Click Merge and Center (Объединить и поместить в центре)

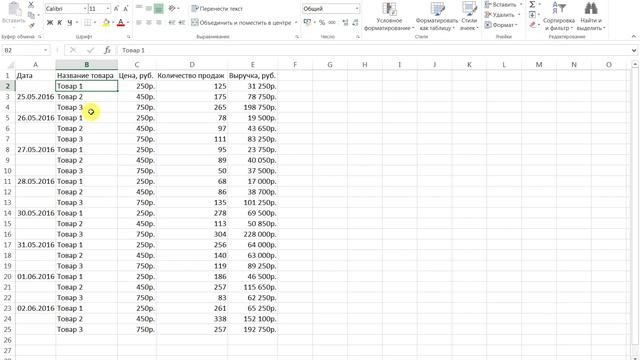241,22
